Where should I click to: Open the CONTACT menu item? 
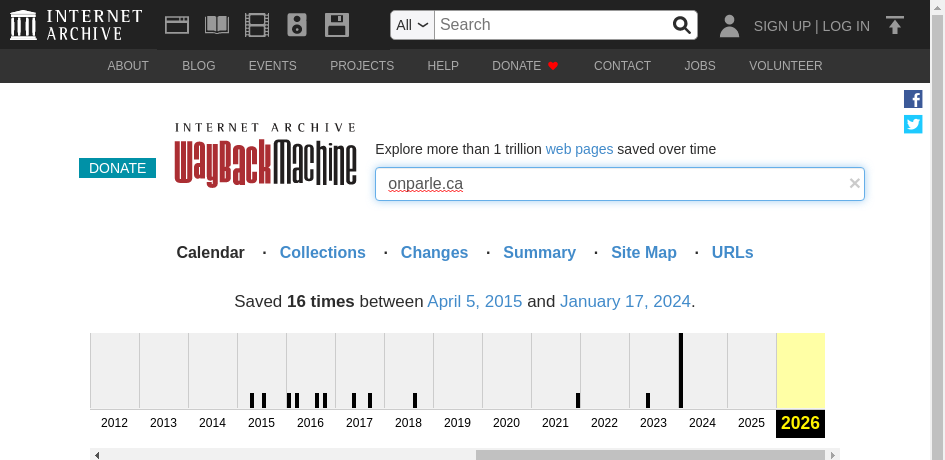pyautogui.click(x=623, y=66)
